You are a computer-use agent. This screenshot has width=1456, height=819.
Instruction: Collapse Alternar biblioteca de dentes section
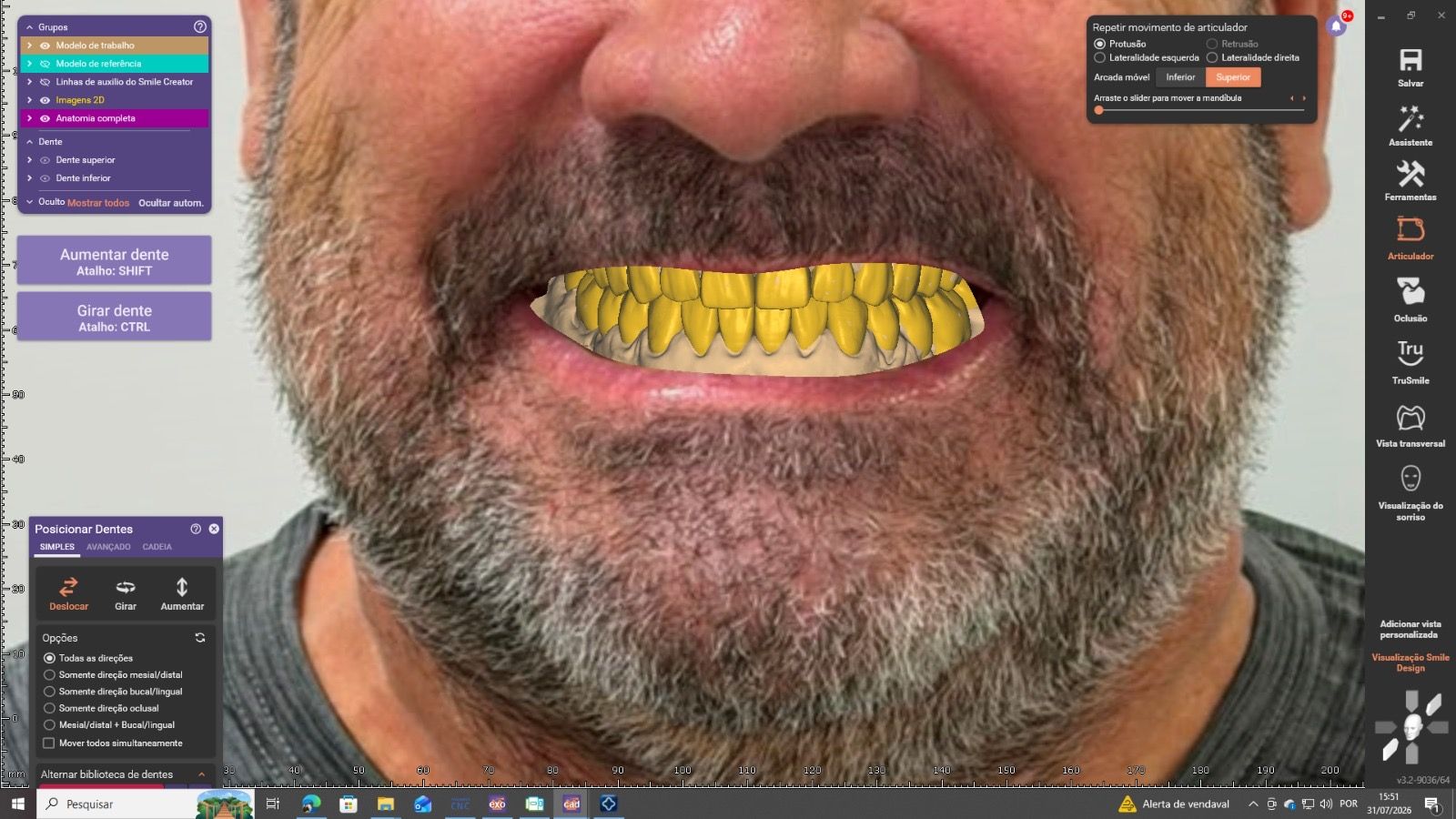[x=201, y=774]
